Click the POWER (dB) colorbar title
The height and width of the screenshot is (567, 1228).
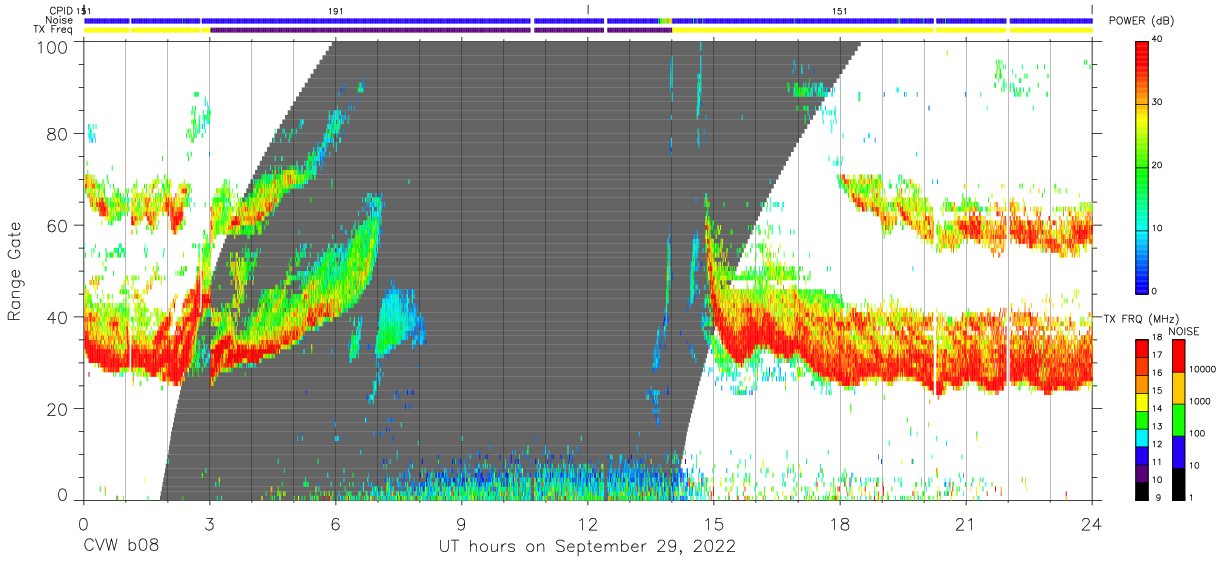tap(1141, 21)
